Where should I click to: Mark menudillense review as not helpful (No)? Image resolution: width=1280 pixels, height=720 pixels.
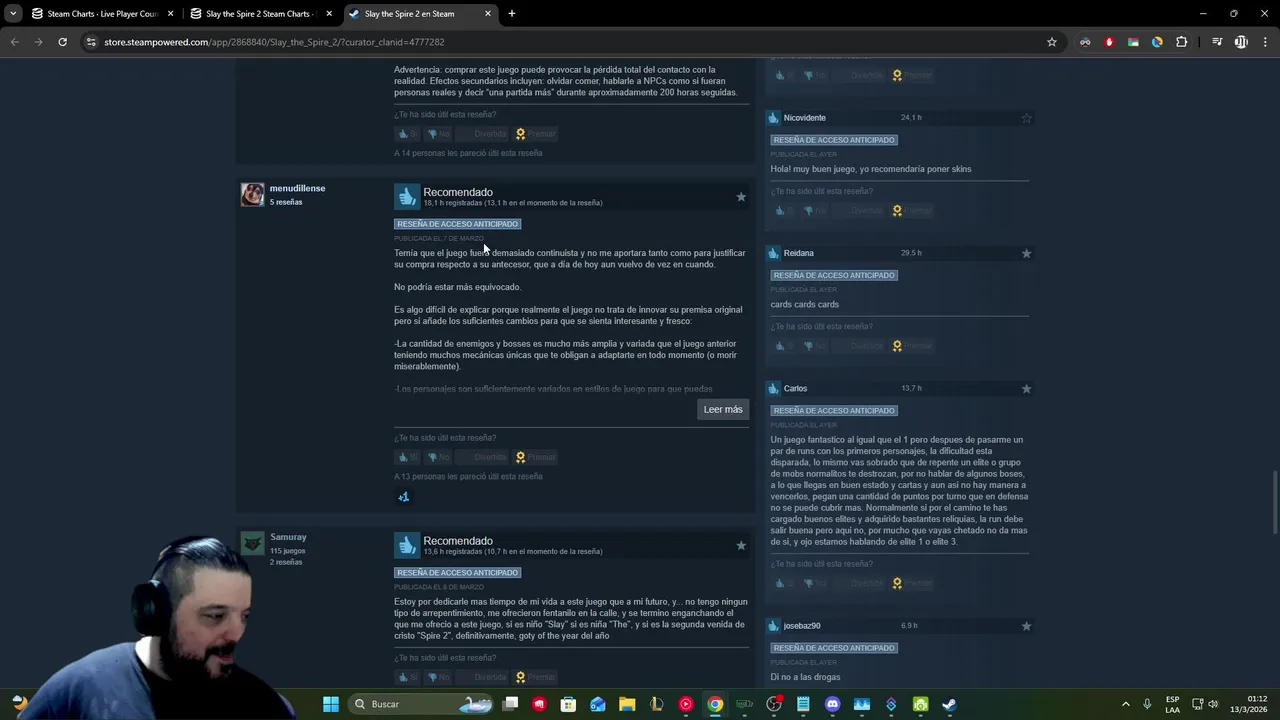(439, 457)
